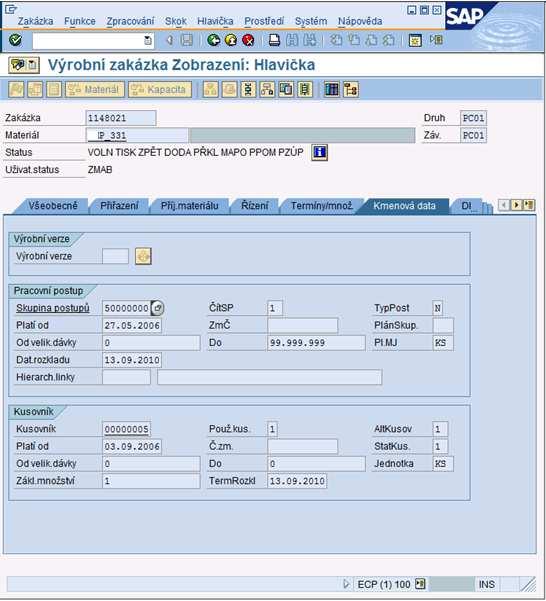
Task: Open the Zpracování menu
Action: click(x=130, y=21)
